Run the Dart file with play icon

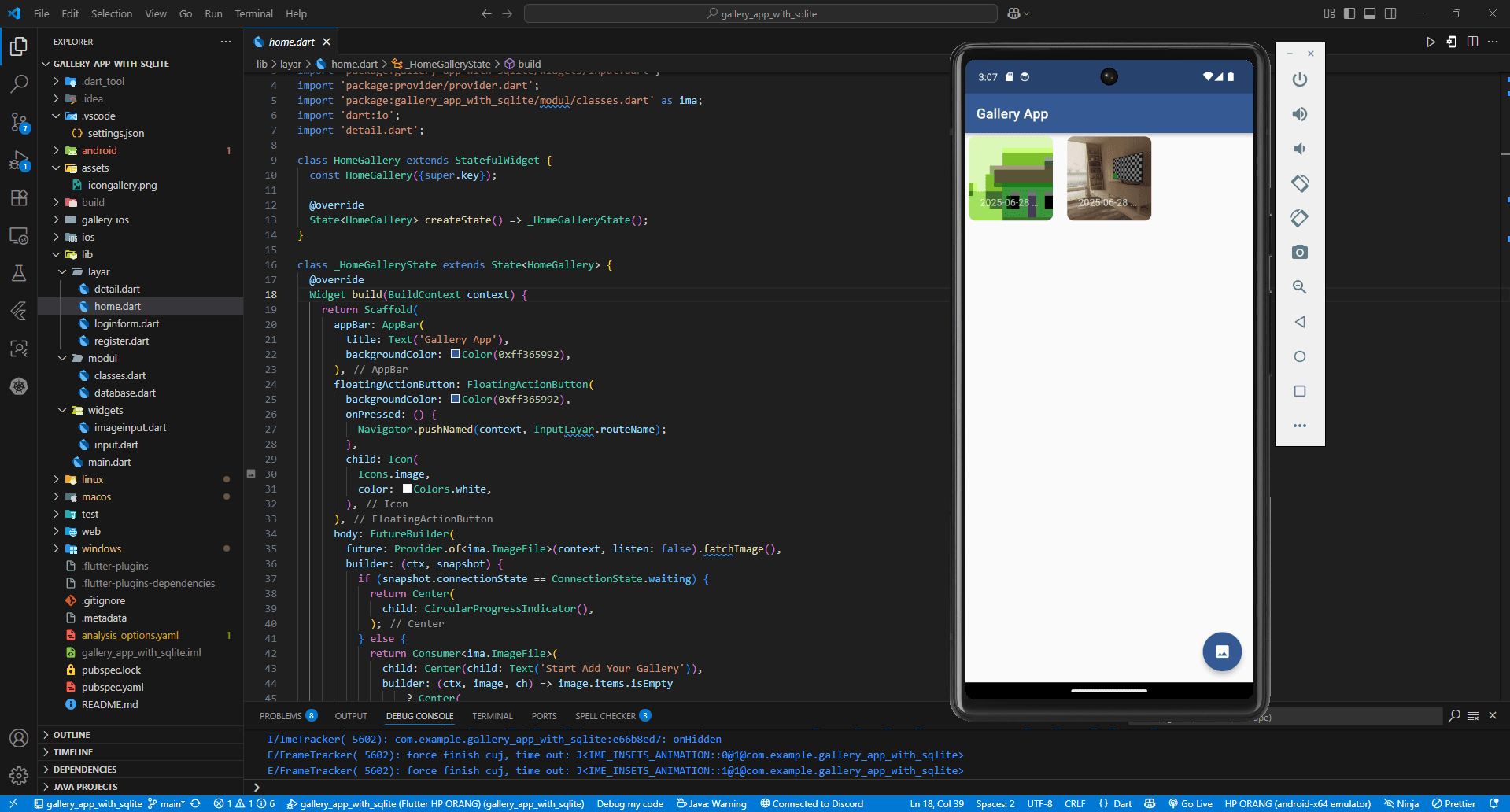(x=1431, y=42)
